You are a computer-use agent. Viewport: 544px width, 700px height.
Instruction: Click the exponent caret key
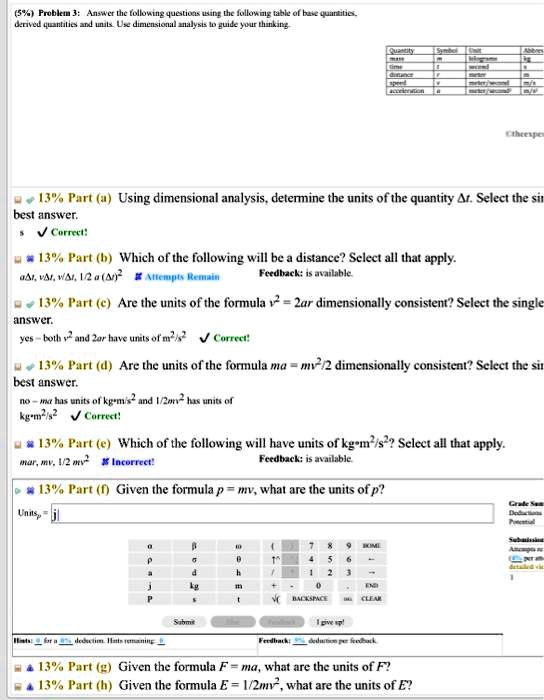pyautogui.click(x=273, y=559)
